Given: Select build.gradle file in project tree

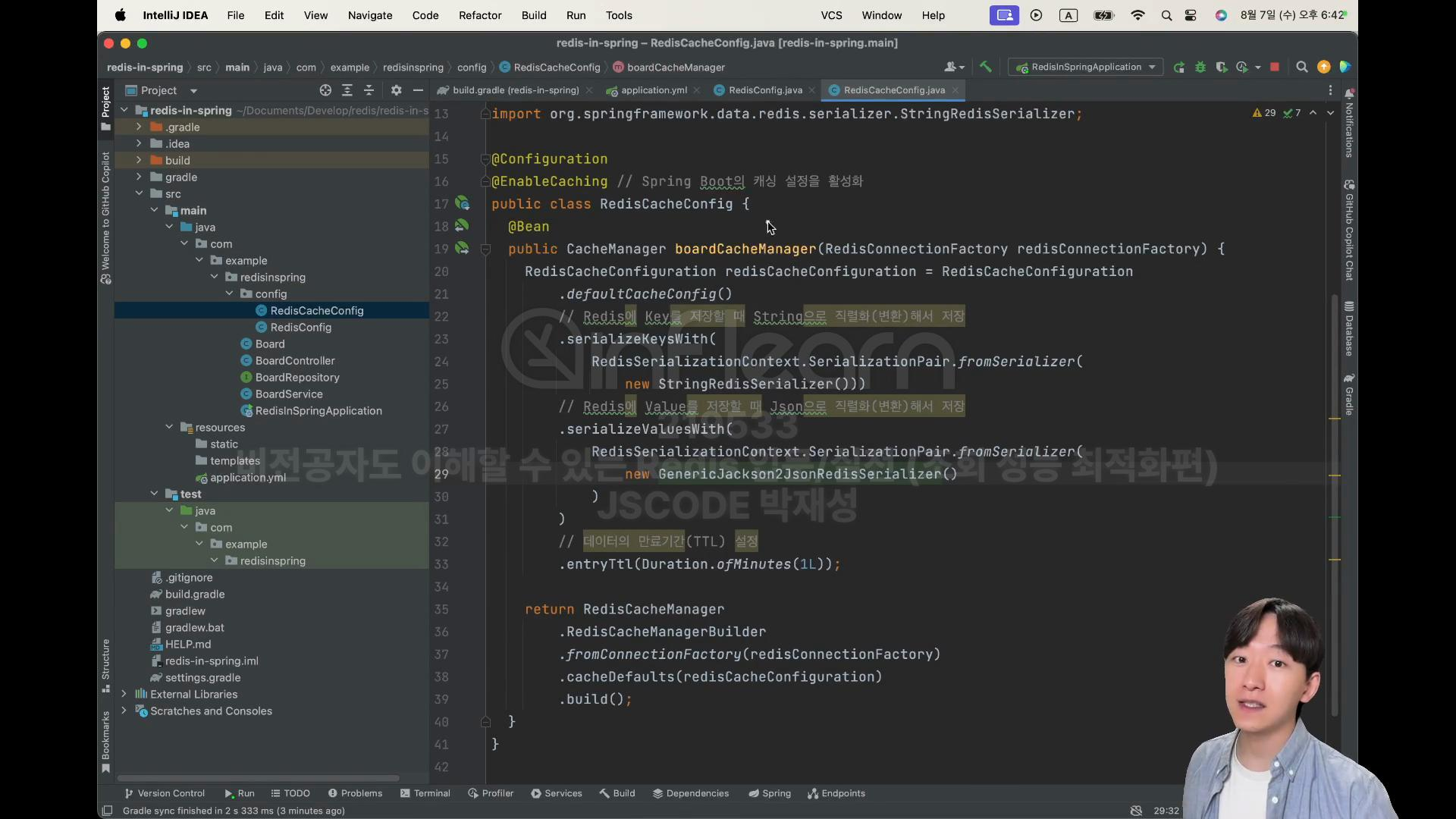Looking at the screenshot, I should tap(195, 595).
